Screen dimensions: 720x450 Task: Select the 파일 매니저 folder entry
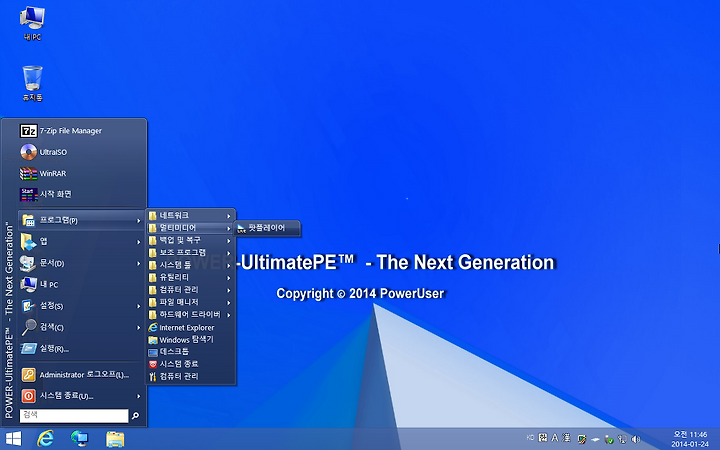[191, 302]
